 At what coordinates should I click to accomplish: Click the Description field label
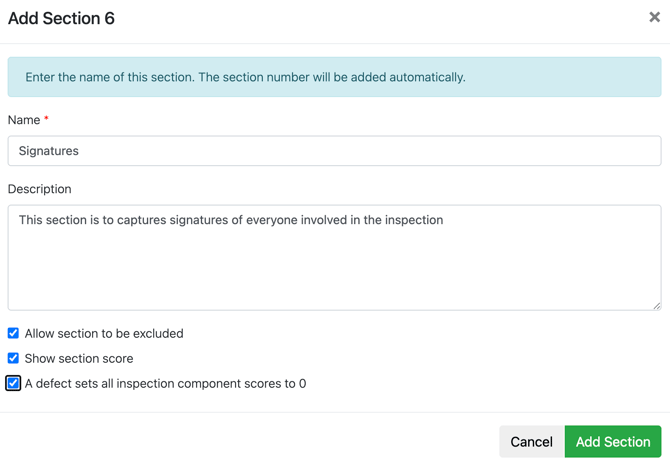tap(40, 189)
